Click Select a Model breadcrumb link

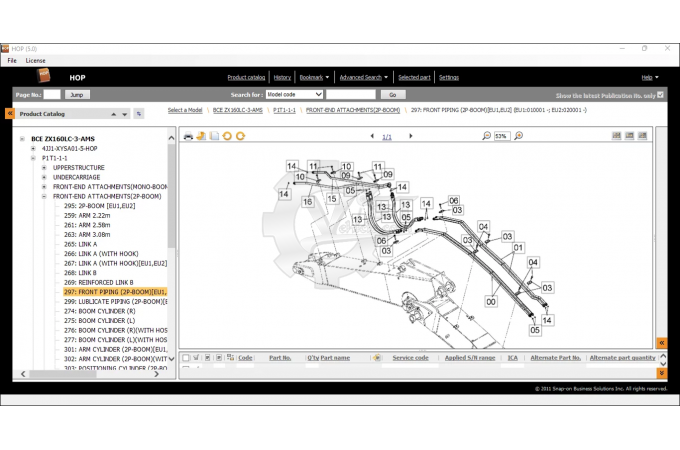(x=185, y=110)
